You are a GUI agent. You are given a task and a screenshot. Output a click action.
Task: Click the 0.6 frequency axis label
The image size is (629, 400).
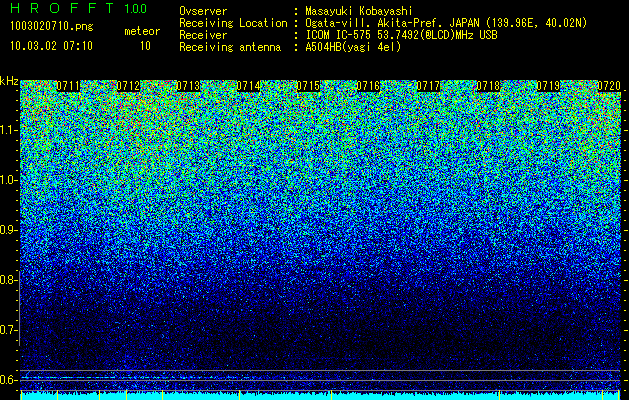click(x=9, y=380)
